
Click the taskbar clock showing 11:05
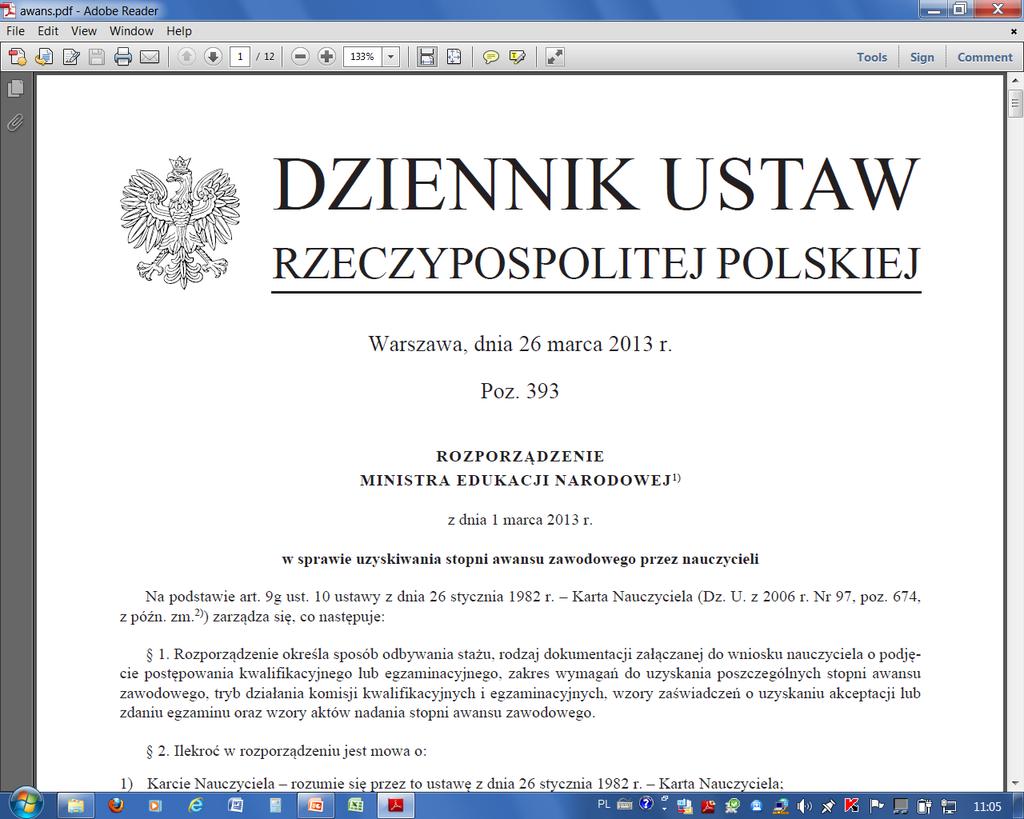click(987, 807)
